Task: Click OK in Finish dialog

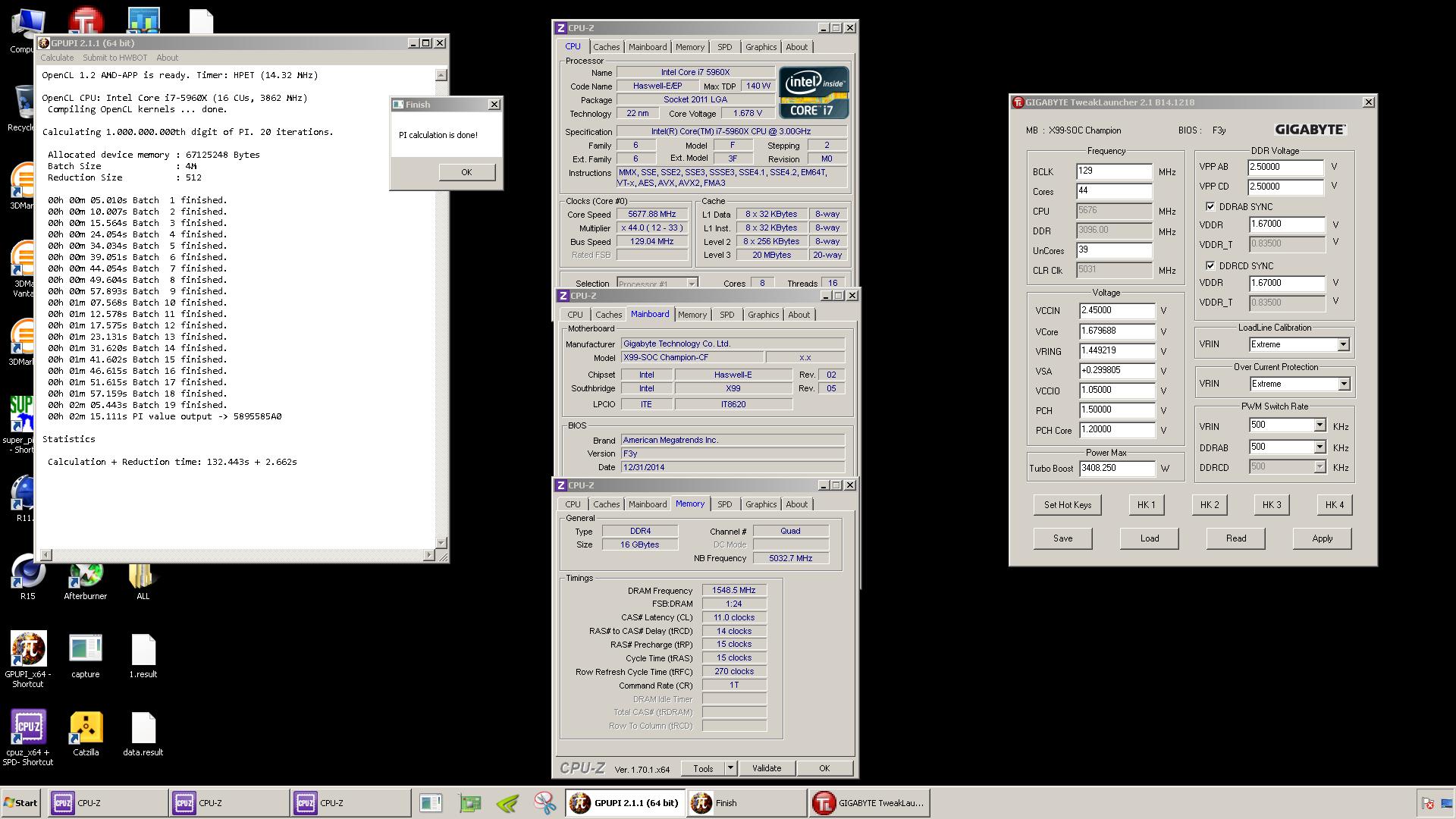Action: tap(466, 172)
